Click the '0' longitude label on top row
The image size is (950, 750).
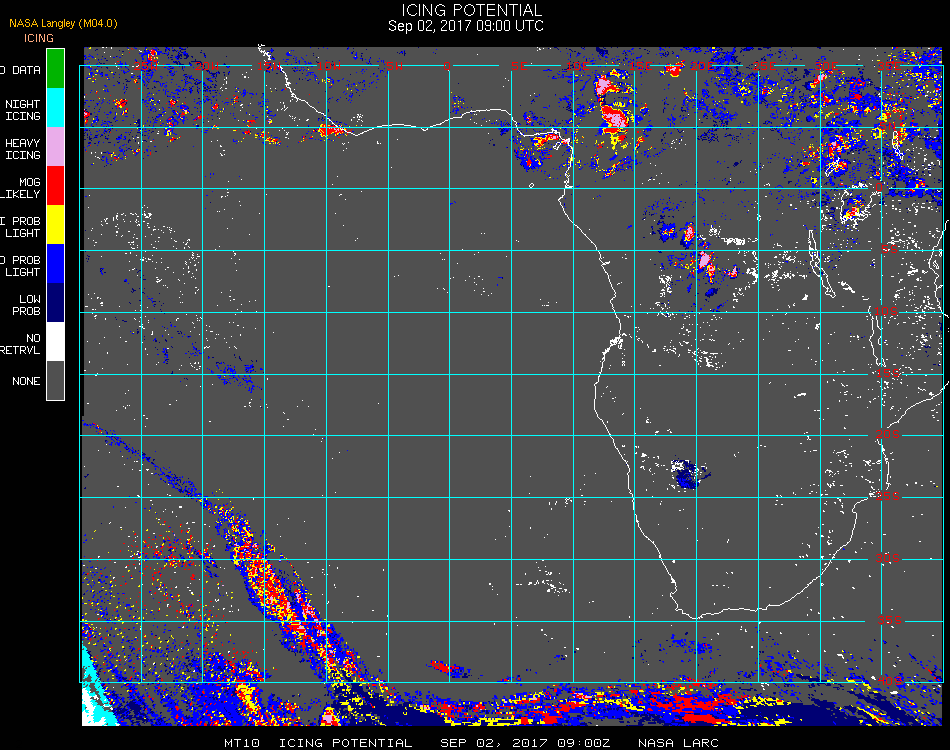tap(448, 65)
